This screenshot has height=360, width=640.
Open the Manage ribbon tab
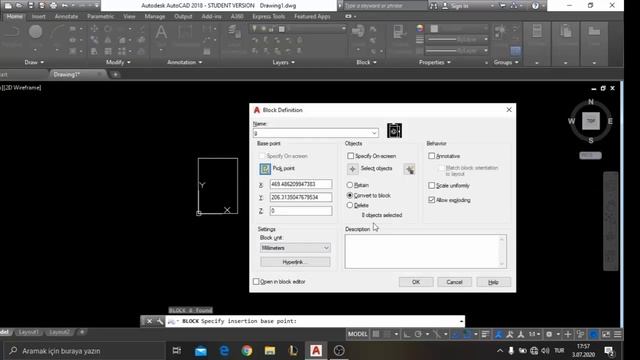[x=155, y=16]
